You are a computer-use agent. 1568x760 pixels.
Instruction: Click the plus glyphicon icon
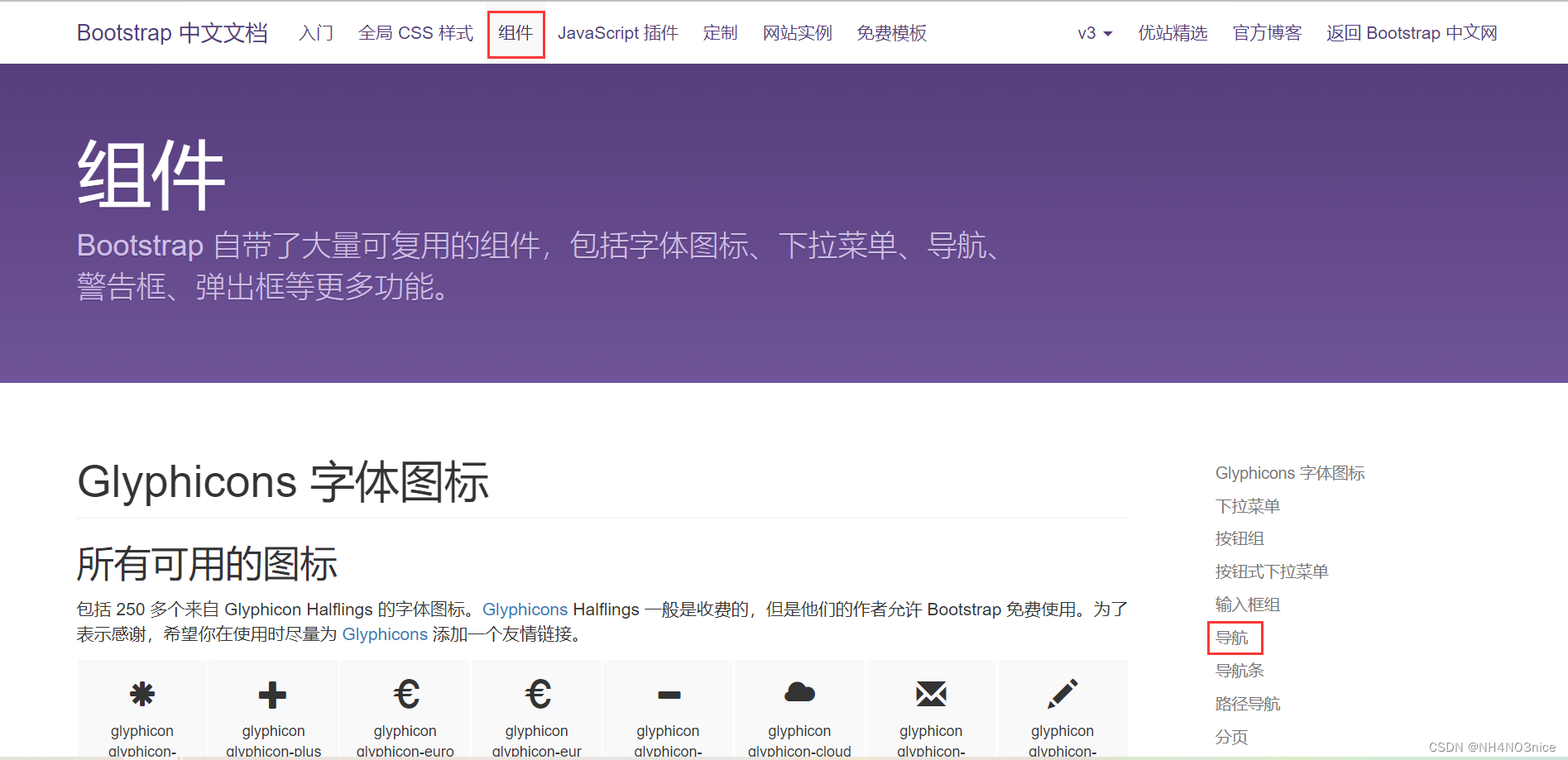pyautogui.click(x=273, y=695)
